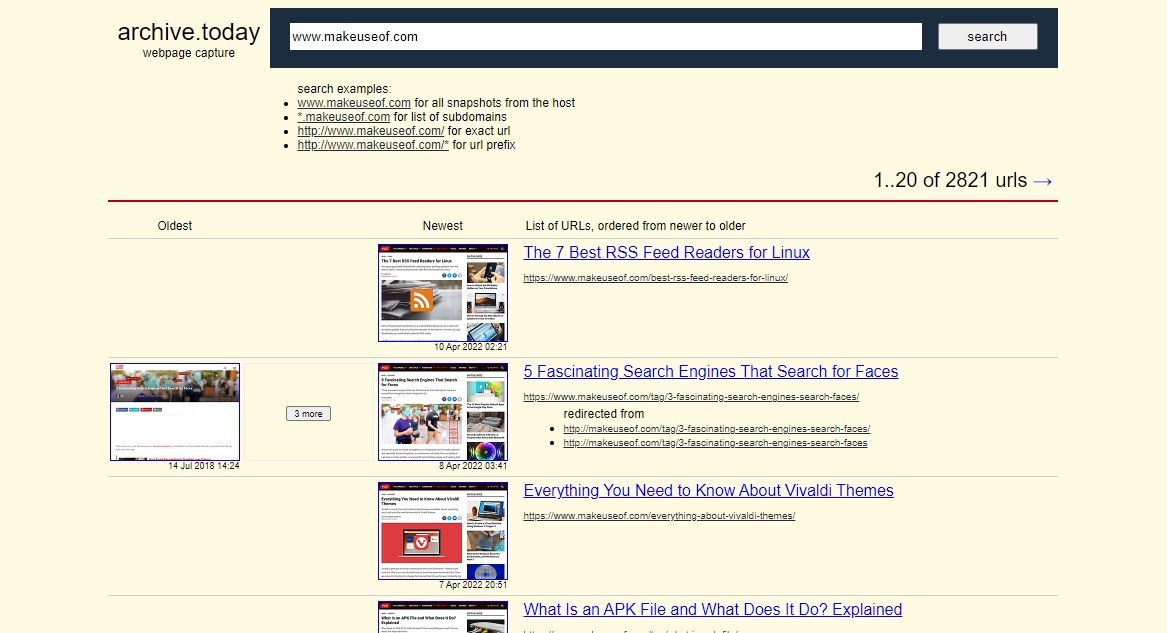Open the Vivaldi Themes snapshot thumbnail
Viewport: 1167px width, 633px height.
point(443,531)
